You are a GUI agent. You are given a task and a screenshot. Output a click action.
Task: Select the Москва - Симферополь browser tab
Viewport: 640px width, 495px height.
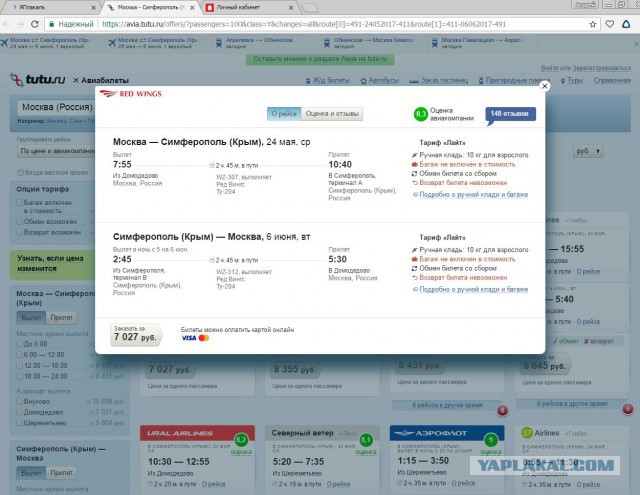(150, 7)
